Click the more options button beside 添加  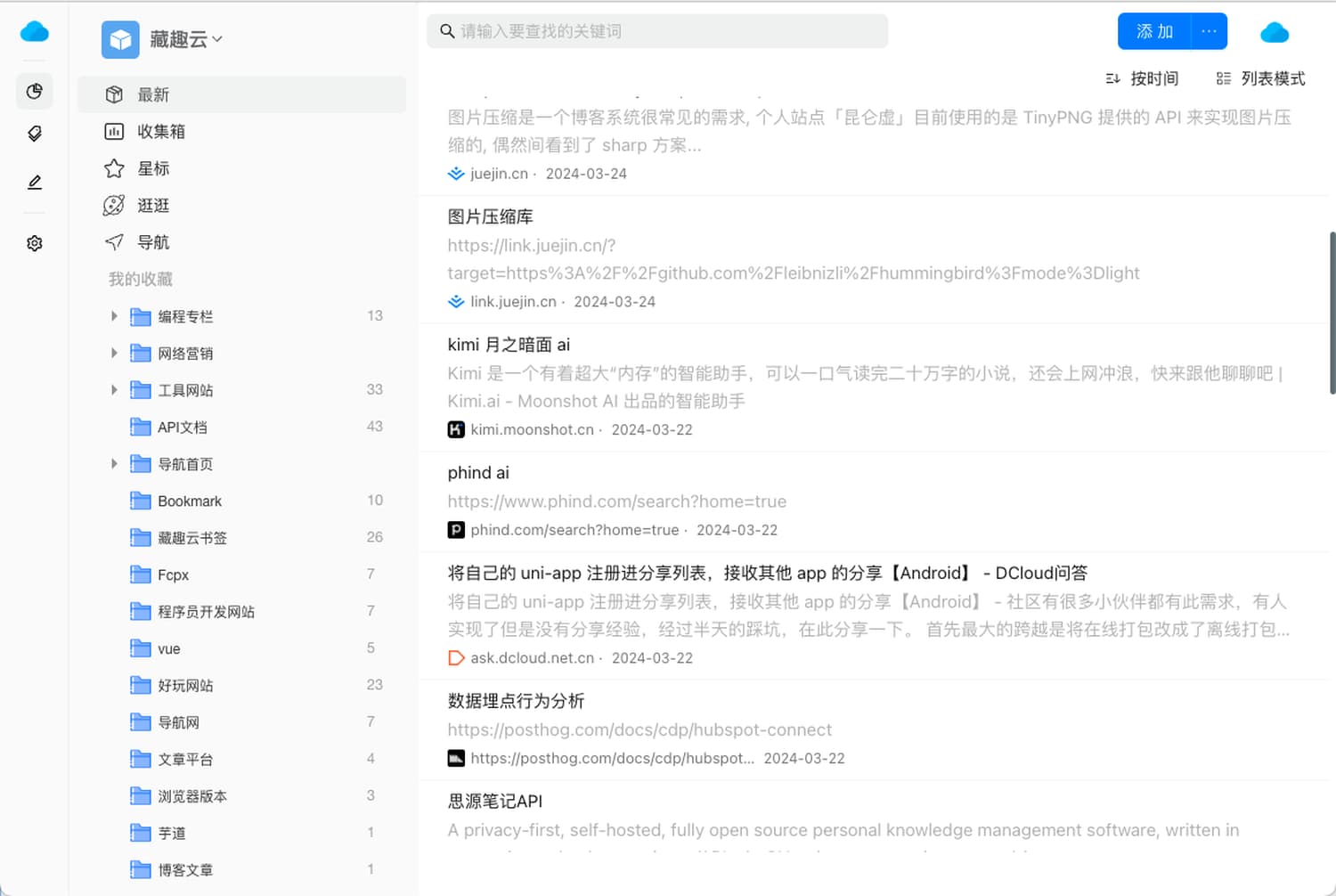[x=1209, y=31]
